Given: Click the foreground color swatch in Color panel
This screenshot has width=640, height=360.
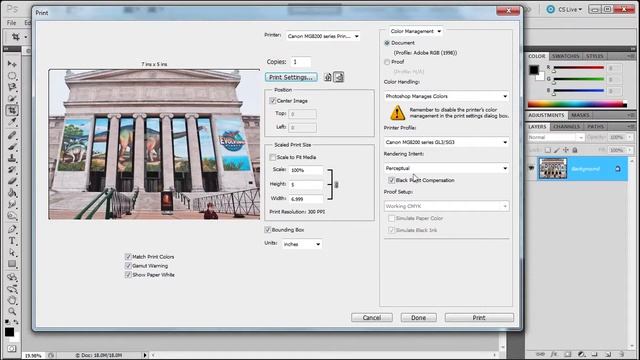Looking at the screenshot, I should coord(533,70).
